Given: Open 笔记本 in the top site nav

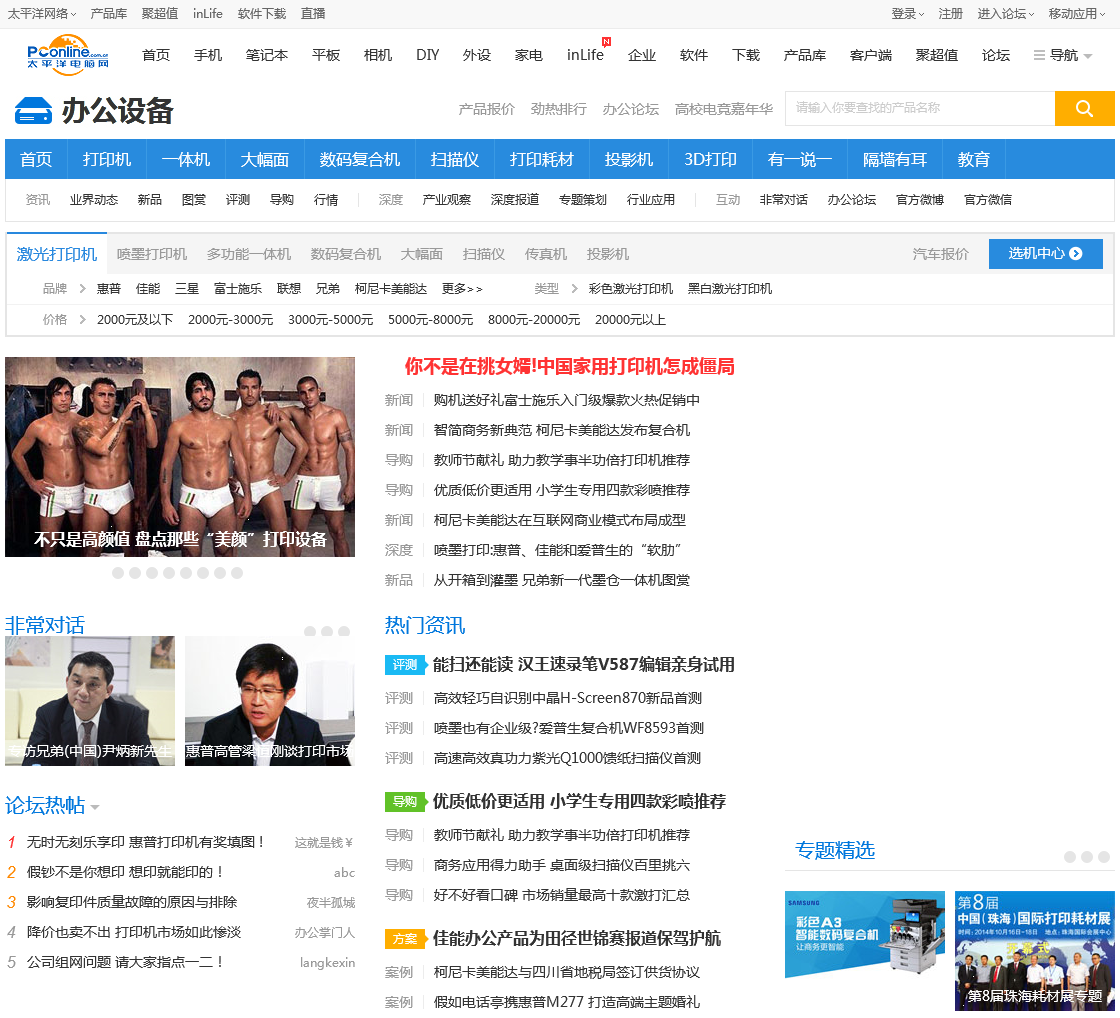Looking at the screenshot, I should click(266, 55).
